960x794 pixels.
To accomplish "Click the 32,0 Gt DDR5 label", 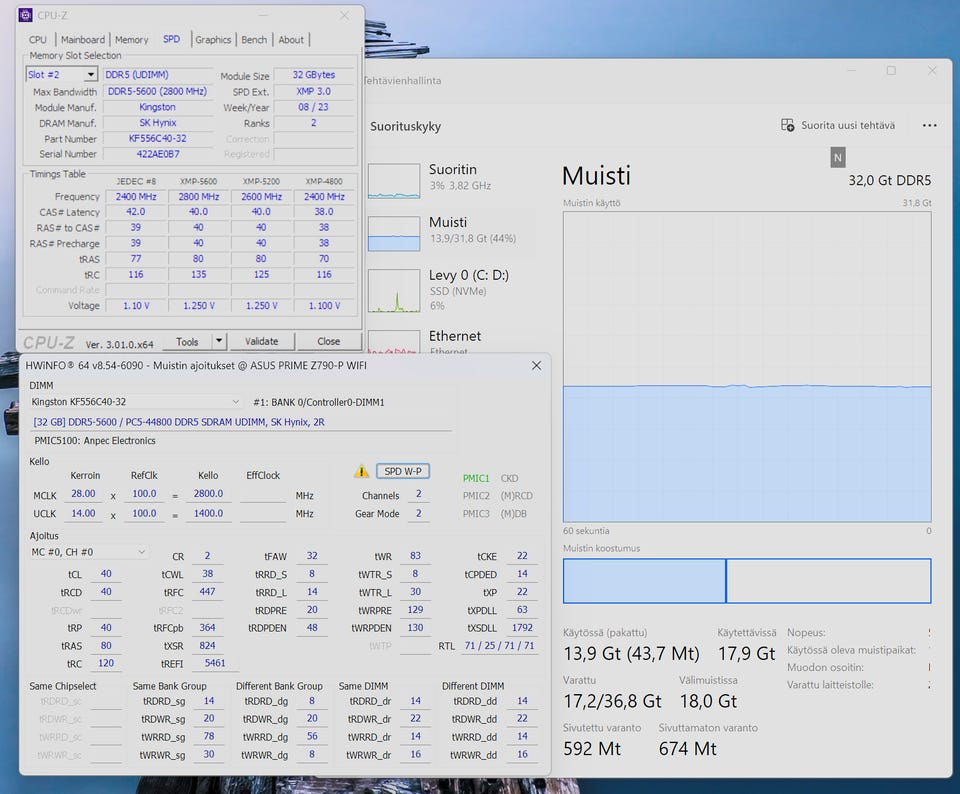I will tap(890, 181).
